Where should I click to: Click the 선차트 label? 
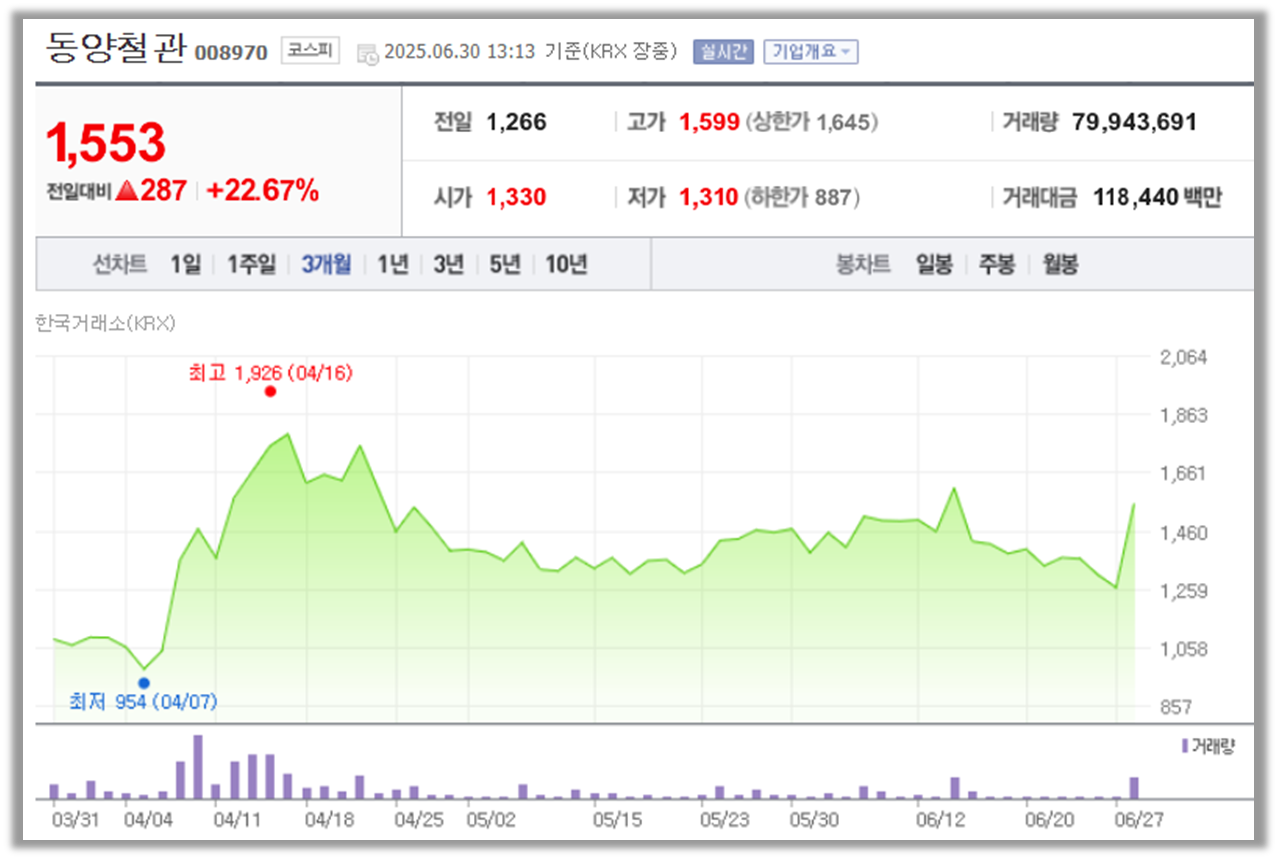tap(120, 265)
